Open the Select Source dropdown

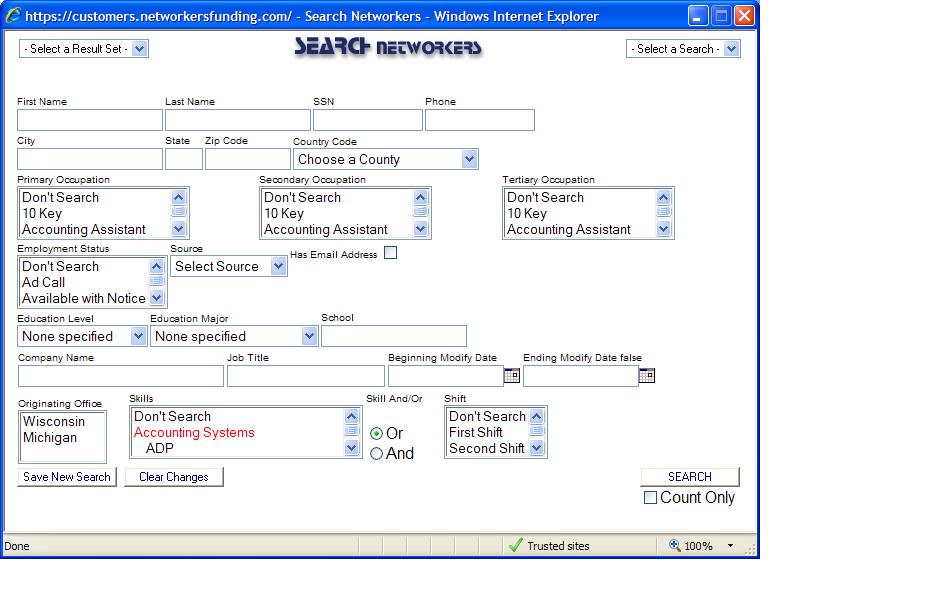coord(229,266)
